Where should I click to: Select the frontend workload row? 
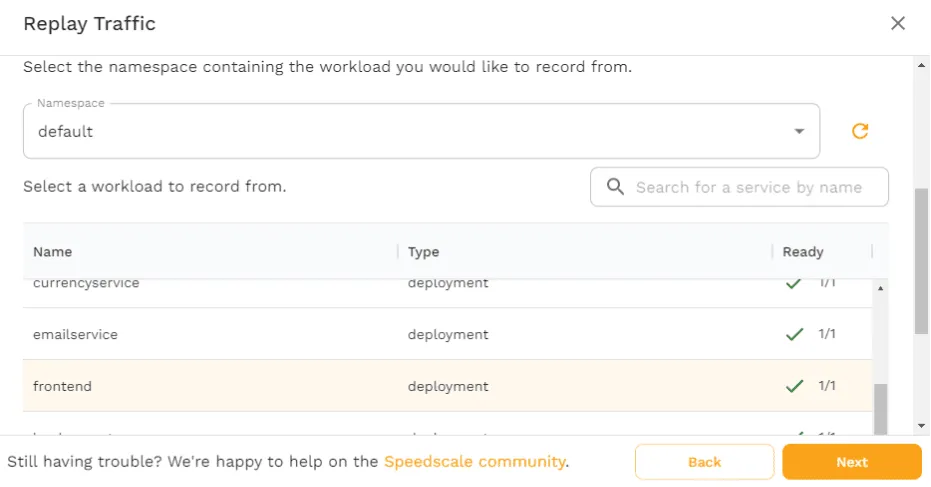coord(200,386)
